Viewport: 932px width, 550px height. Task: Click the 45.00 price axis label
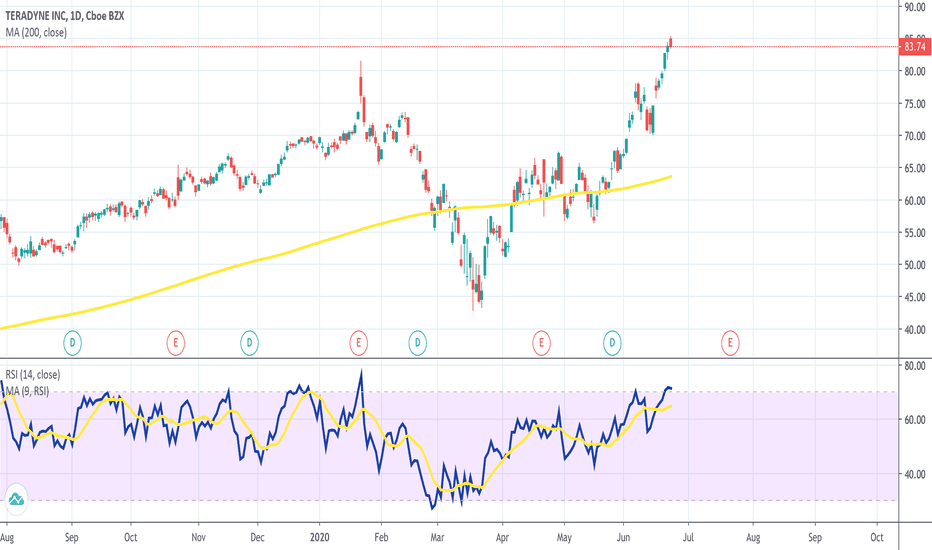coord(915,297)
